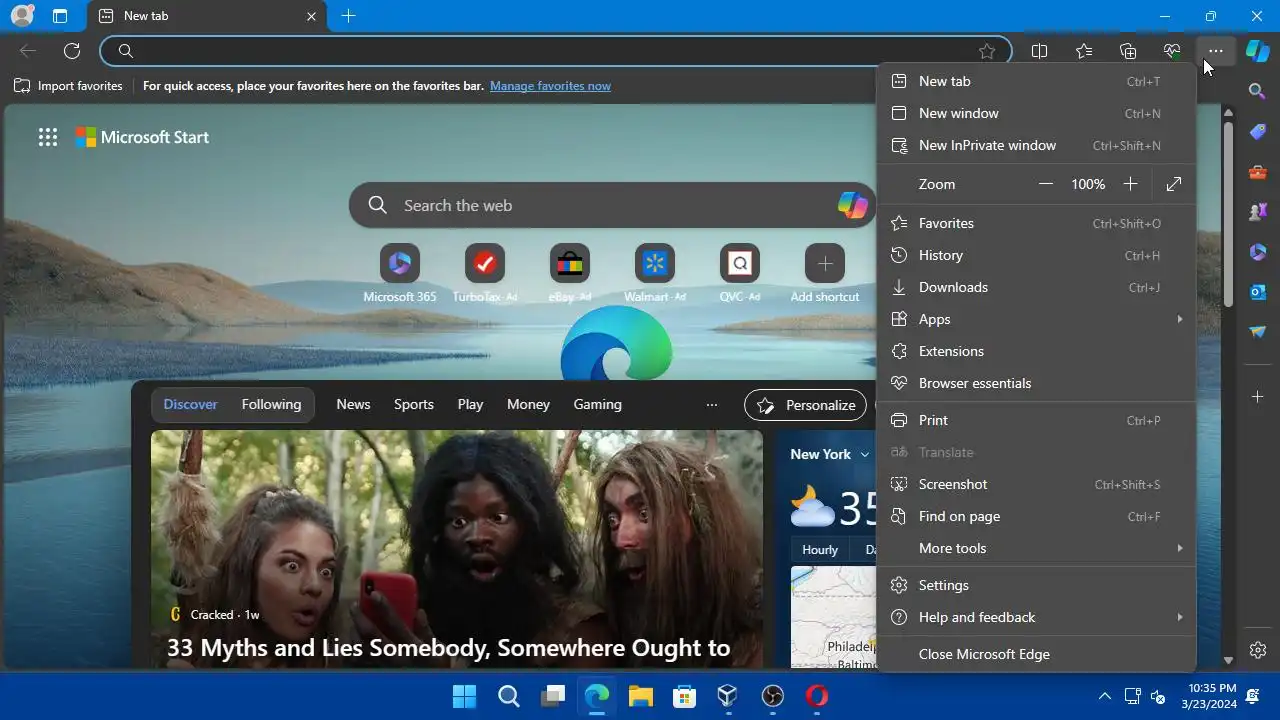1280x720 pixels.
Task: Switch to the News feed tab
Action: 353,404
